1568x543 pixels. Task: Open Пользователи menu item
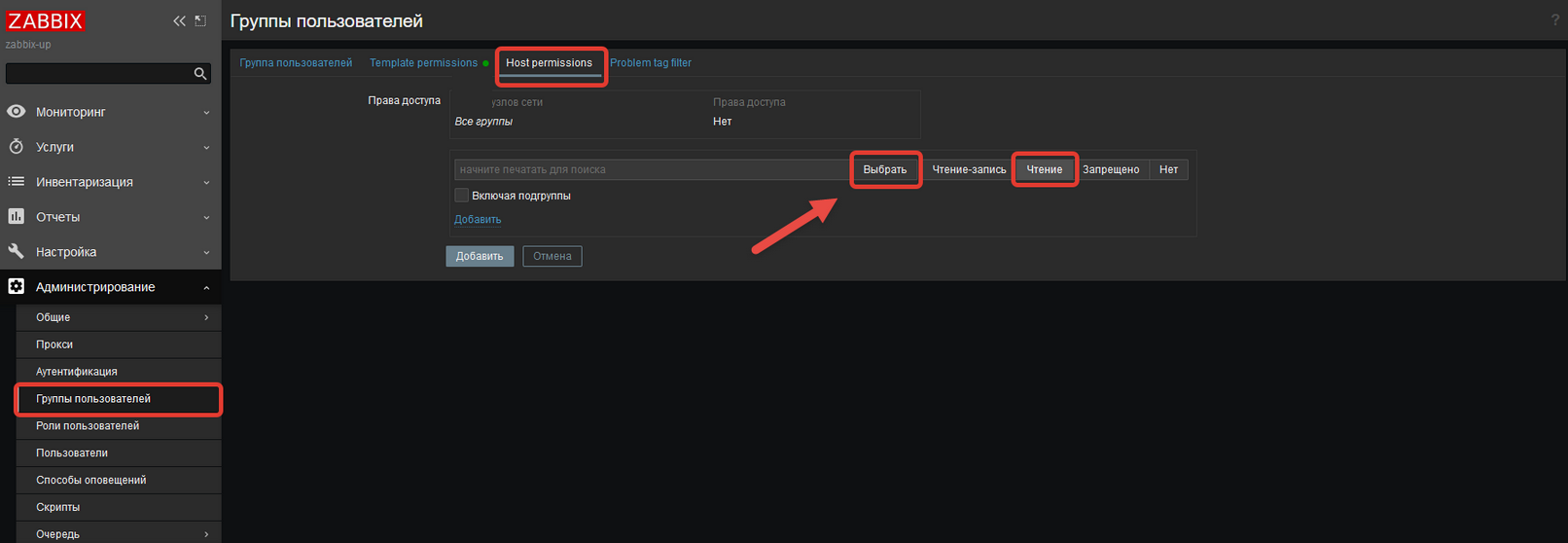click(x=119, y=453)
